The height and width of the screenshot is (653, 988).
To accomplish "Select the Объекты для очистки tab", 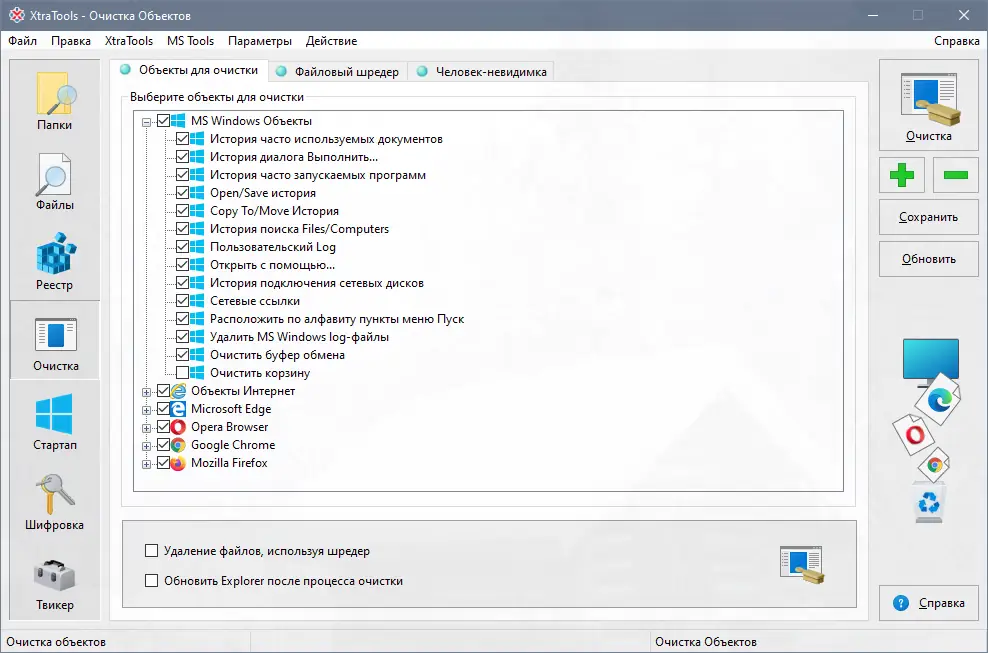I will click(189, 70).
